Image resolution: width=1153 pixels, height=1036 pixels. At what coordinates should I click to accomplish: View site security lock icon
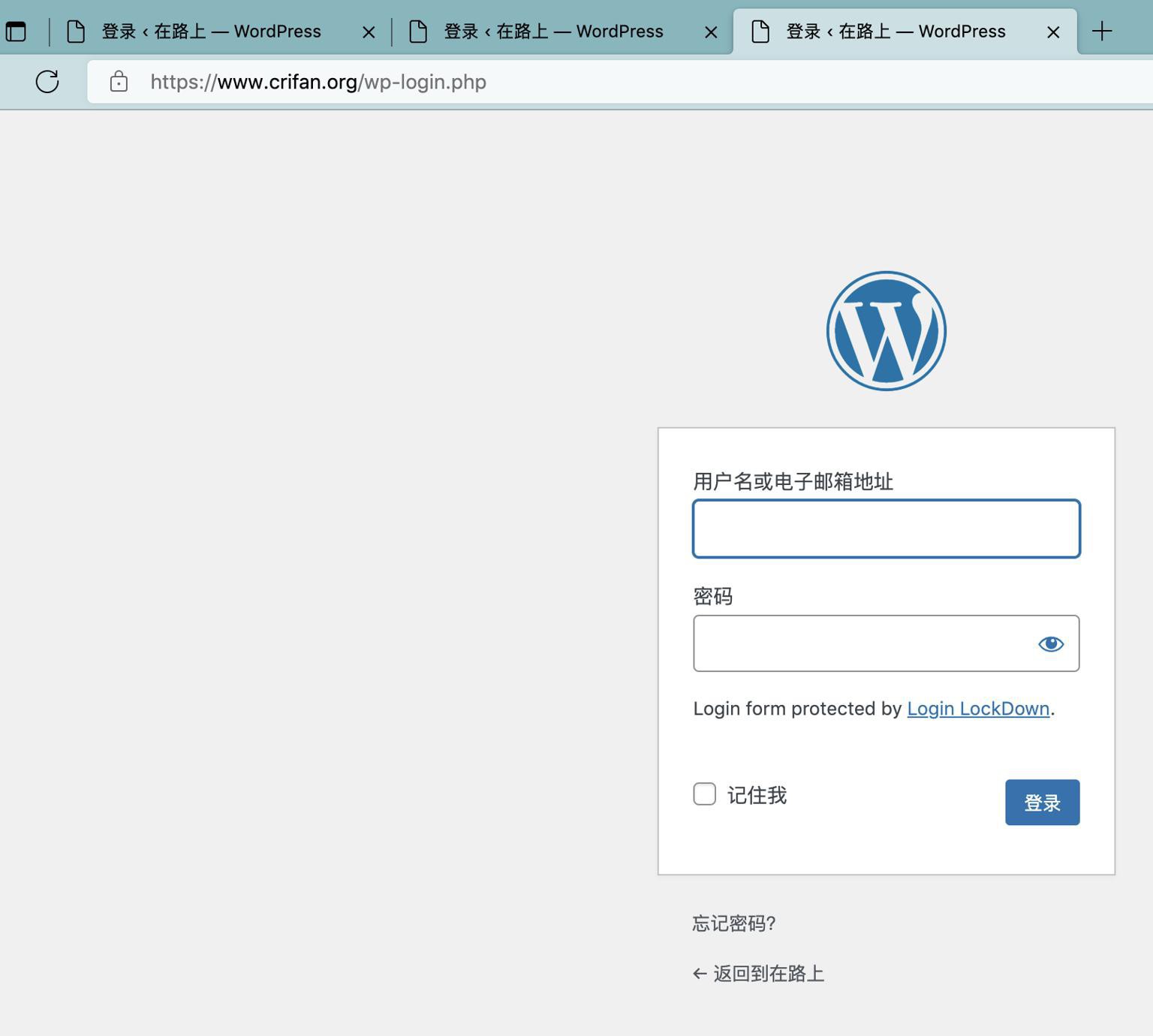[119, 82]
